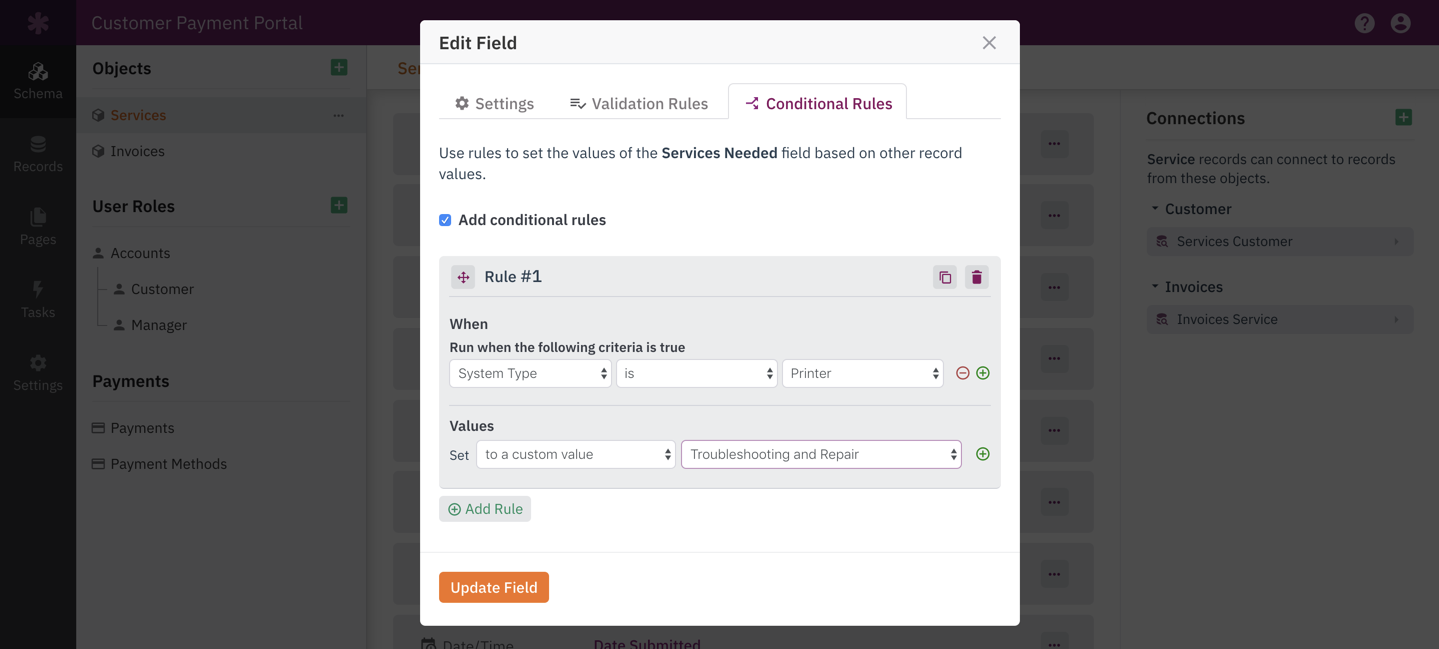Click the Update Field button
This screenshot has width=1439, height=649.
coord(494,587)
